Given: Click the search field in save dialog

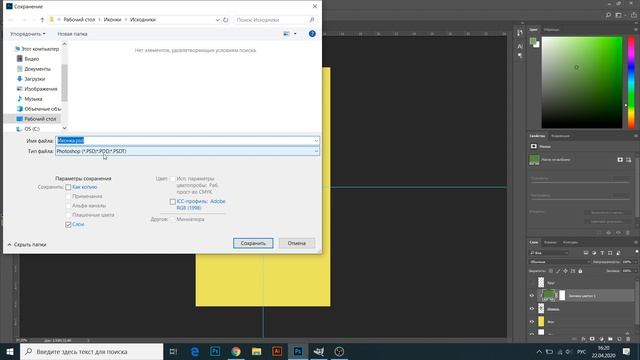Looking at the screenshot, I should point(275,20).
